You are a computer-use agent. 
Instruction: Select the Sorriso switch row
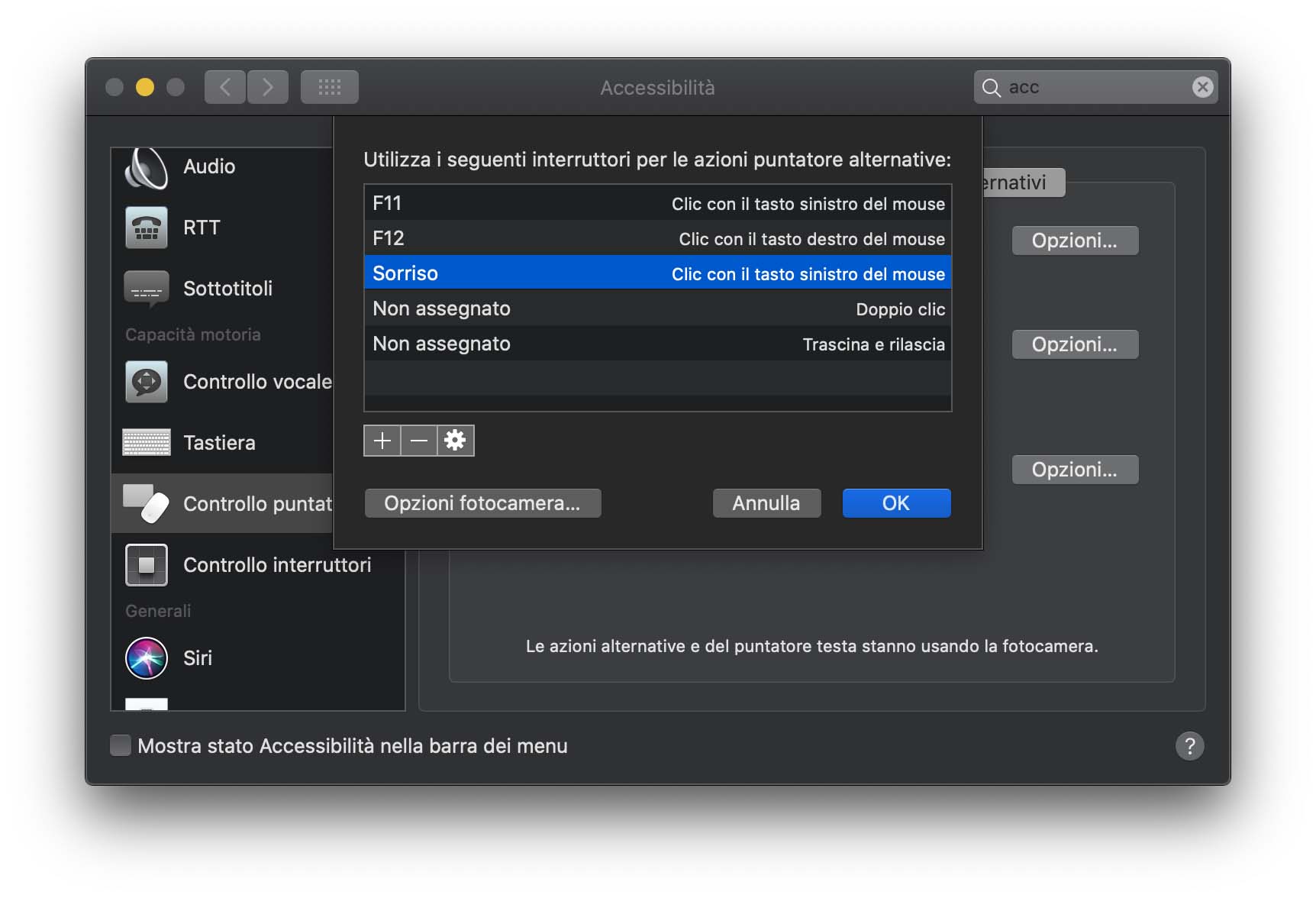tap(658, 273)
